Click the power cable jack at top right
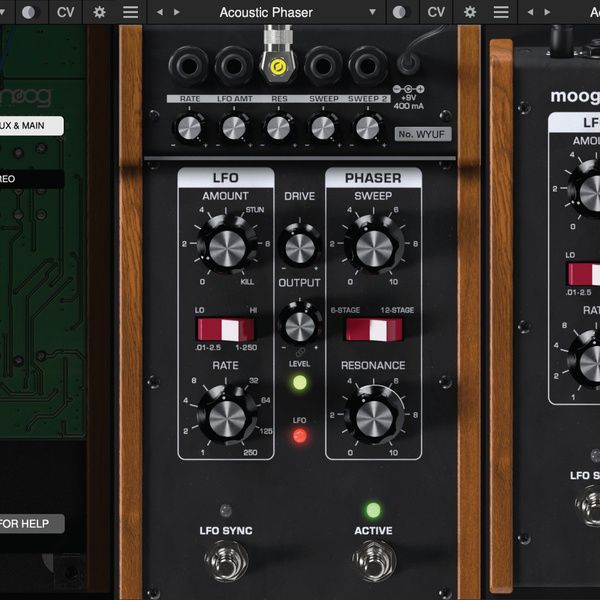Image resolution: width=600 pixels, height=600 pixels. tap(409, 63)
